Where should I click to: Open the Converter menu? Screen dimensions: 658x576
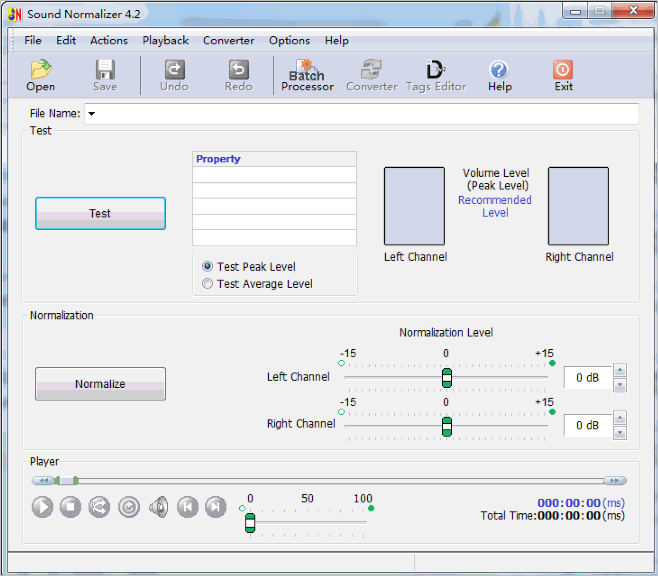pyautogui.click(x=228, y=40)
